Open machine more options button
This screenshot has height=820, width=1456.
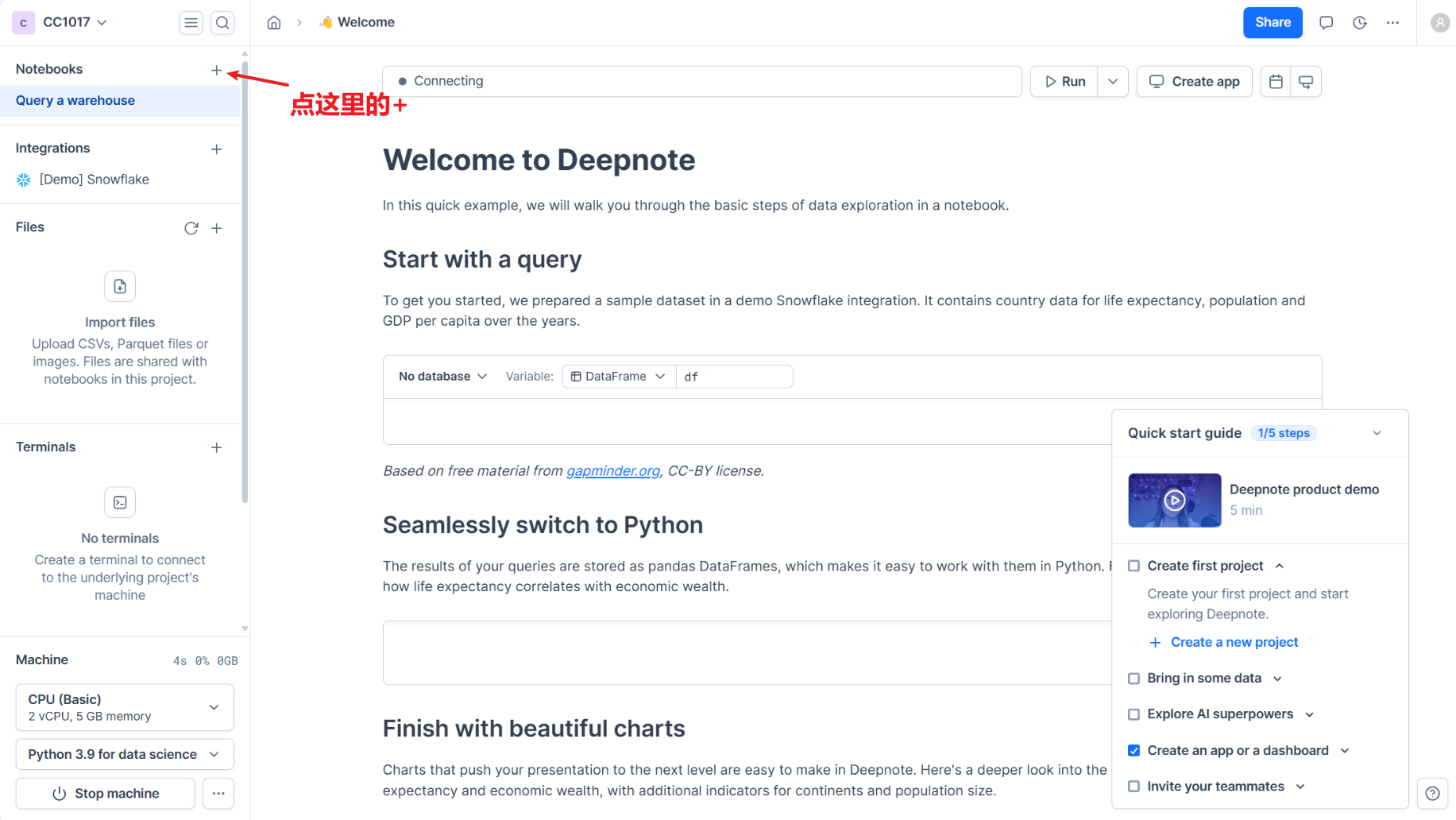pyautogui.click(x=218, y=793)
